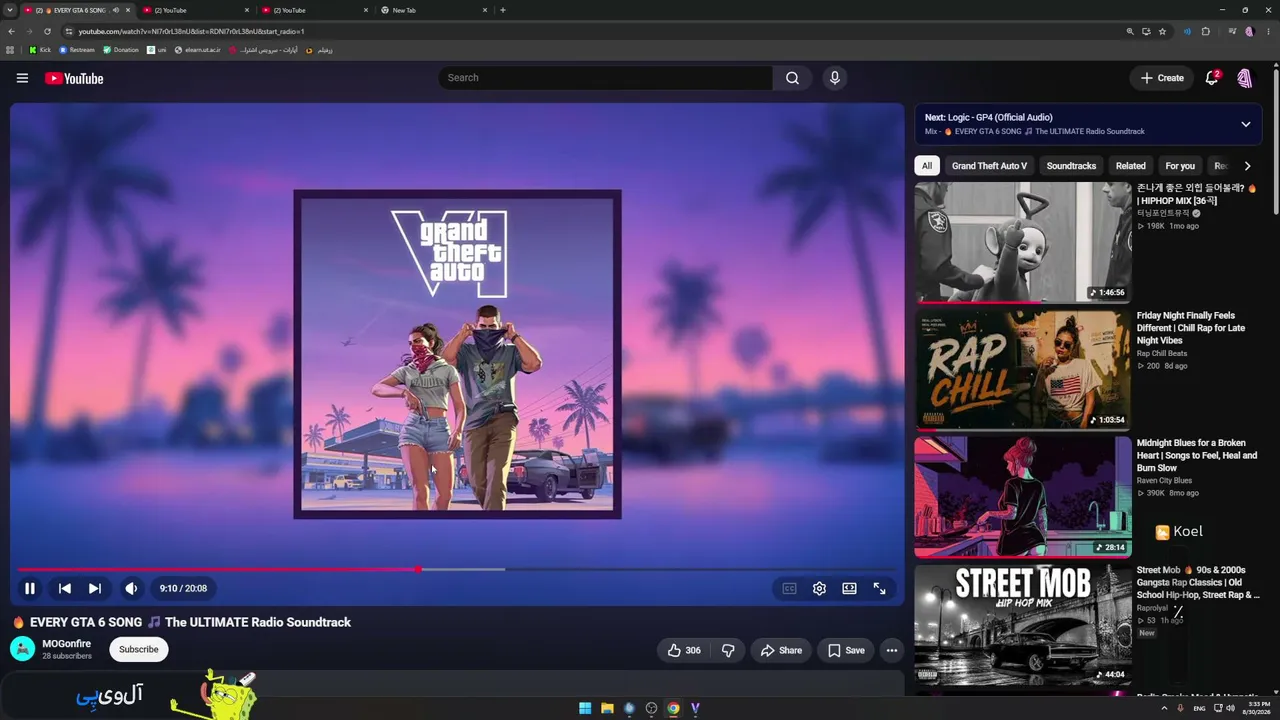
Task: Open a new browser tab with plus
Action: click(x=503, y=10)
